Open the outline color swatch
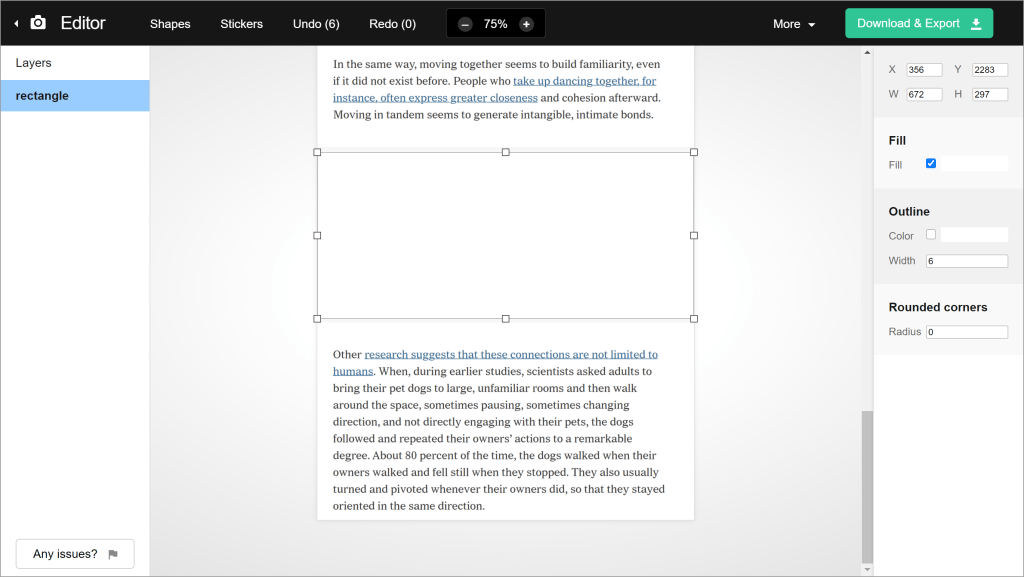 pyautogui.click(x=974, y=235)
